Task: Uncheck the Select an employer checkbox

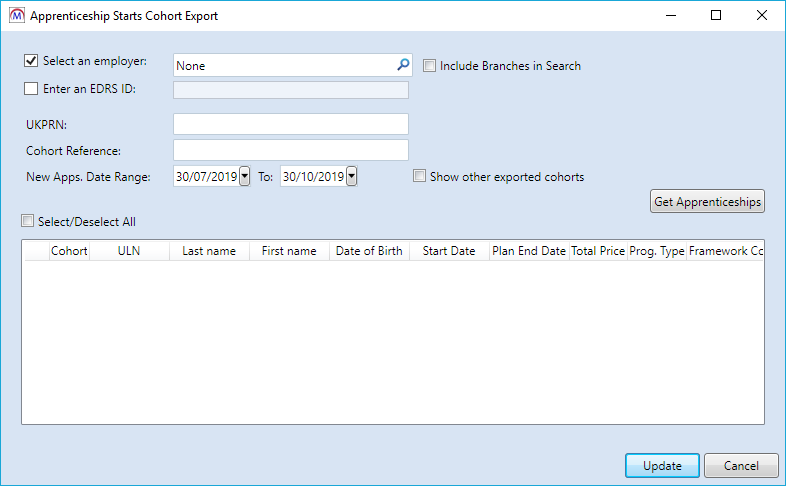Action: (x=31, y=62)
